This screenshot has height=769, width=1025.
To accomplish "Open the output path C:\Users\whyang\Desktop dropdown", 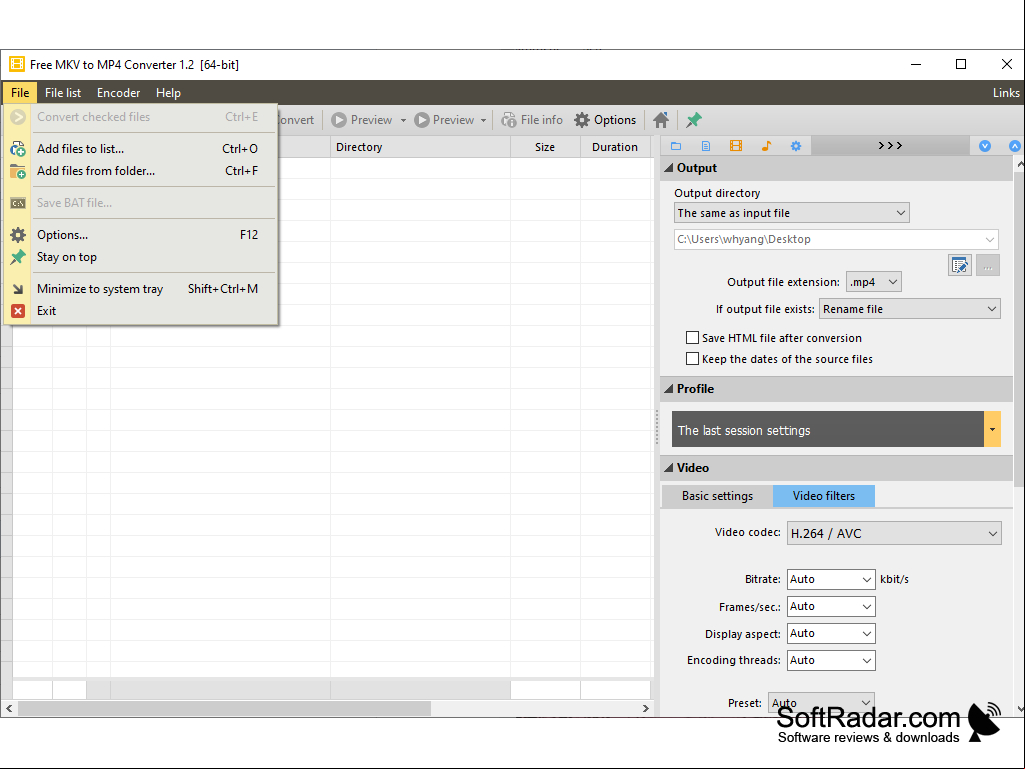I will pyautogui.click(x=836, y=239).
